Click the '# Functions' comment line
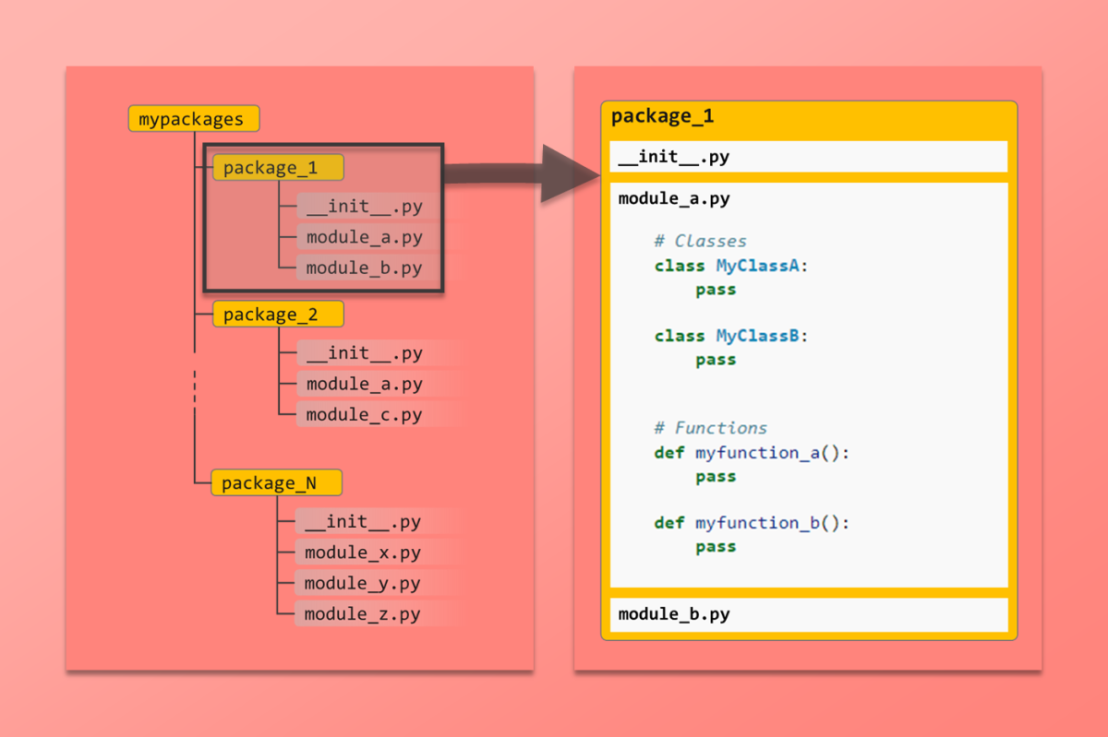The width and height of the screenshot is (1108, 737). coord(710,428)
